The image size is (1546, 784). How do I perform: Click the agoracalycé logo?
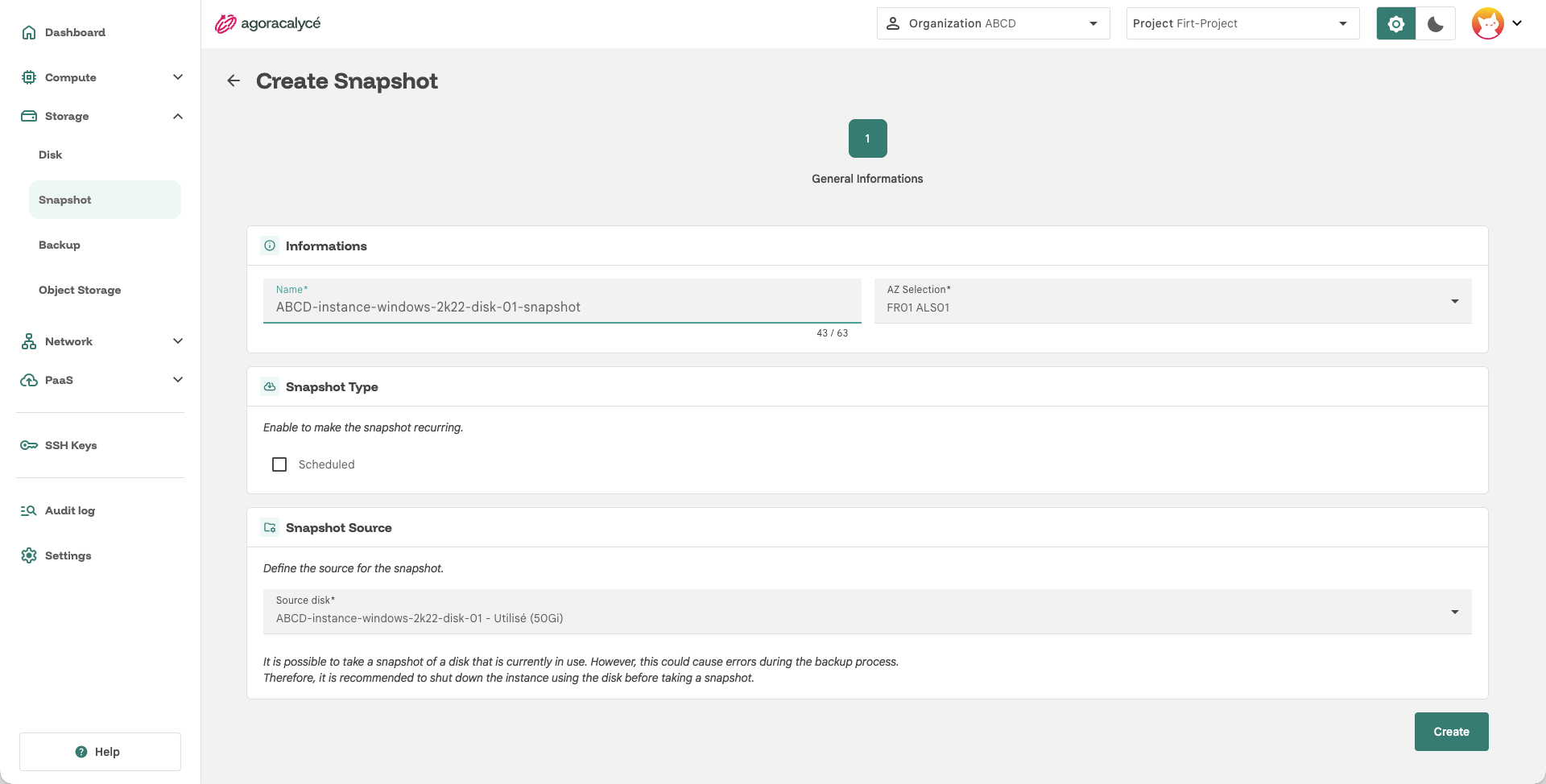point(268,23)
